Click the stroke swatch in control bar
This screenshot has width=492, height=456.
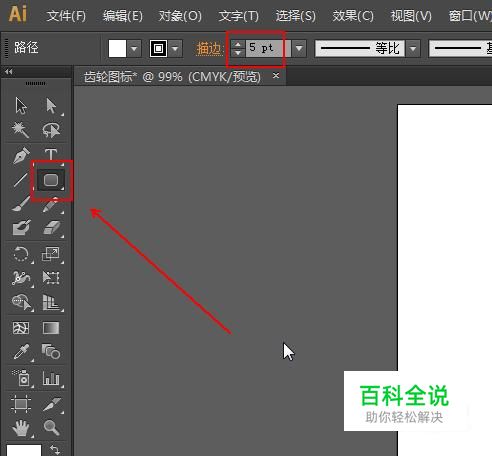point(158,49)
